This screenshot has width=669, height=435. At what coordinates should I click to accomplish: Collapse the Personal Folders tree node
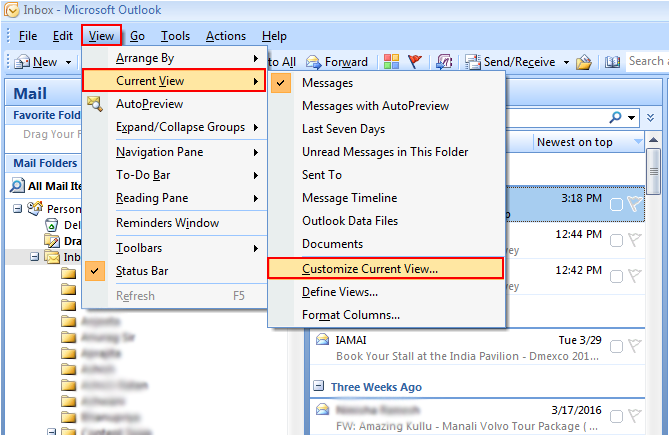coord(17,209)
